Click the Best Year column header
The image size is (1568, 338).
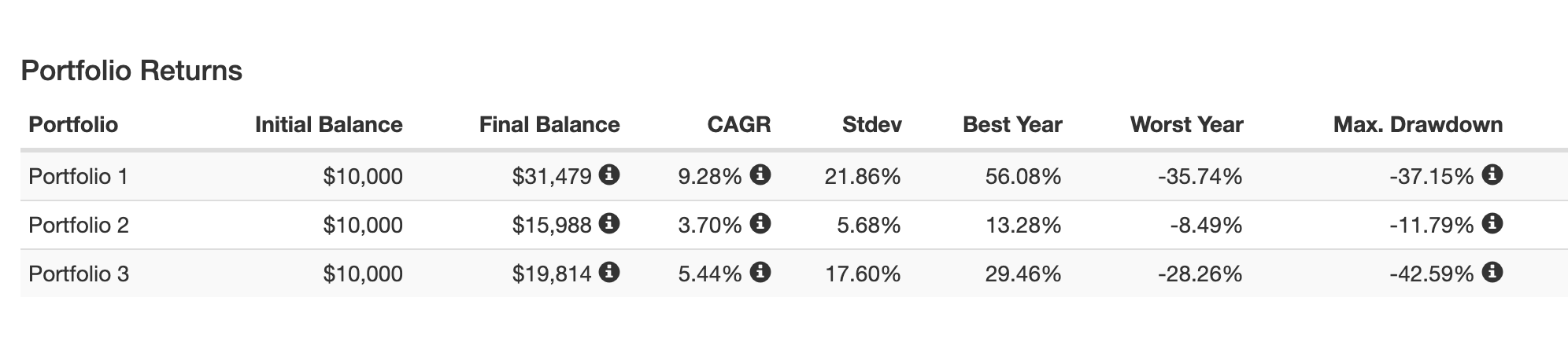pos(1012,125)
